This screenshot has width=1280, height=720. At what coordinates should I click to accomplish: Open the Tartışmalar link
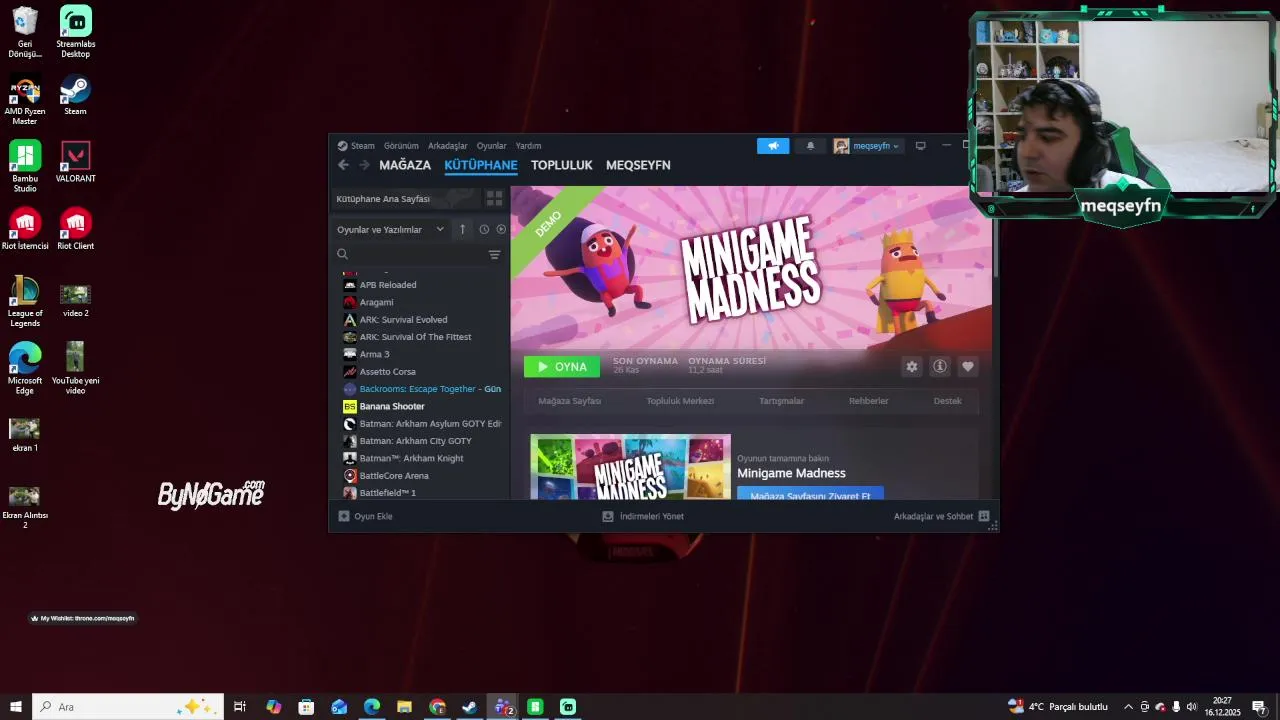tap(782, 401)
